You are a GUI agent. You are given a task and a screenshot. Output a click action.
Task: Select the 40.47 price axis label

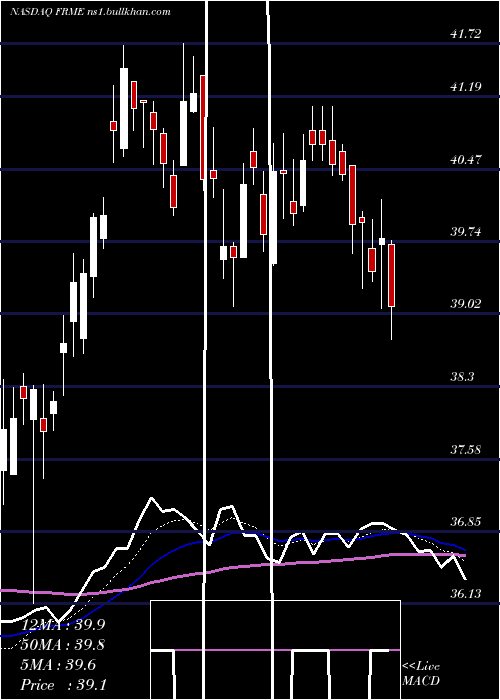tap(466, 159)
